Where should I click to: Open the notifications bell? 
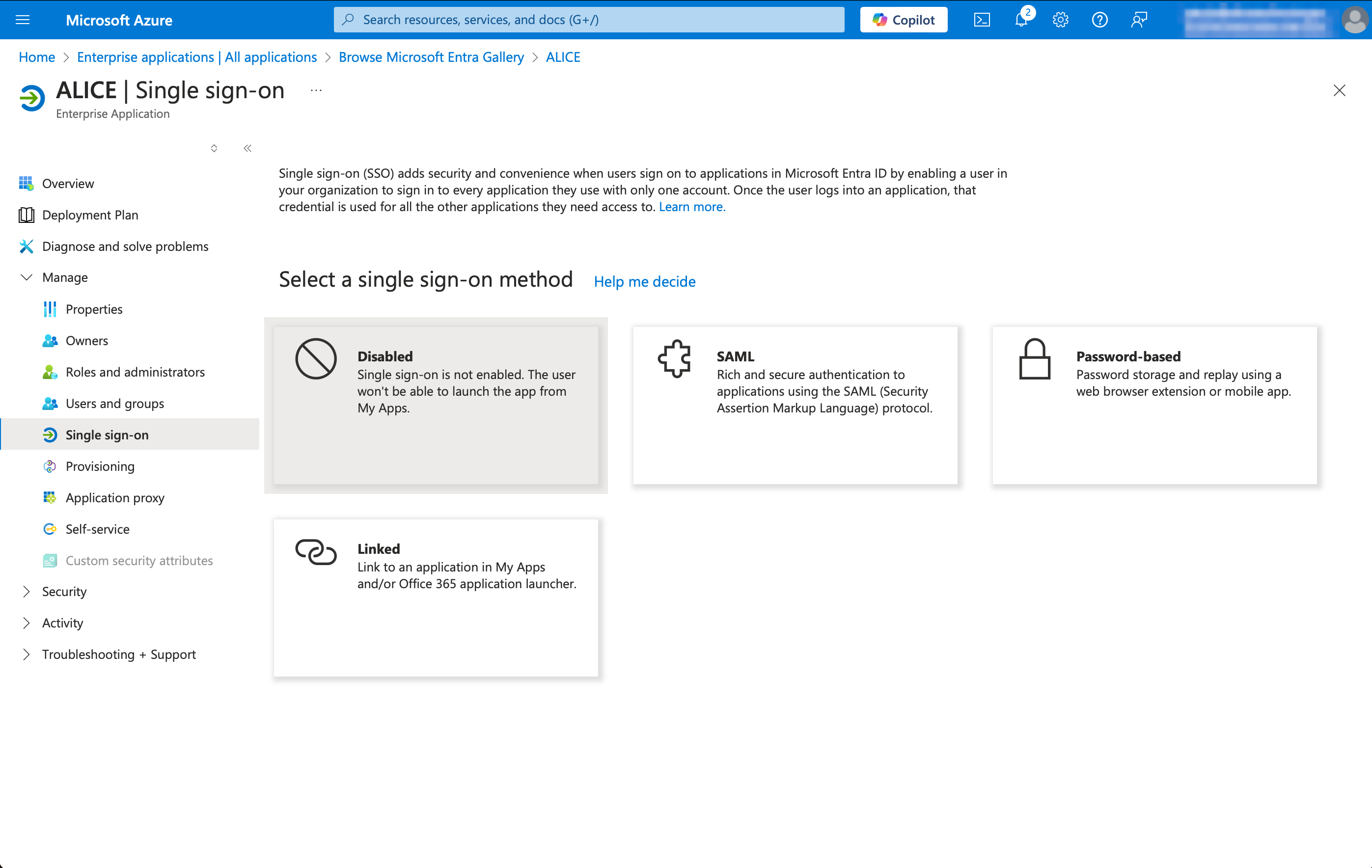(x=1021, y=20)
